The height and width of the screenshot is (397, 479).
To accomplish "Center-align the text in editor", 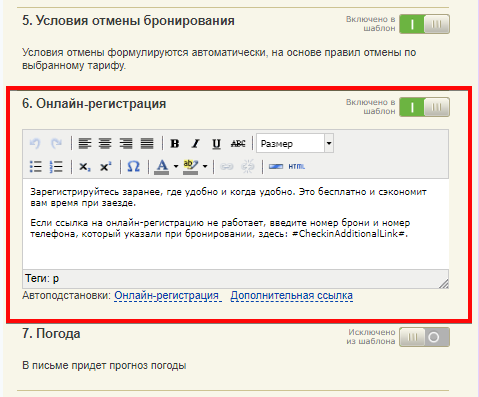I will click(105, 144).
